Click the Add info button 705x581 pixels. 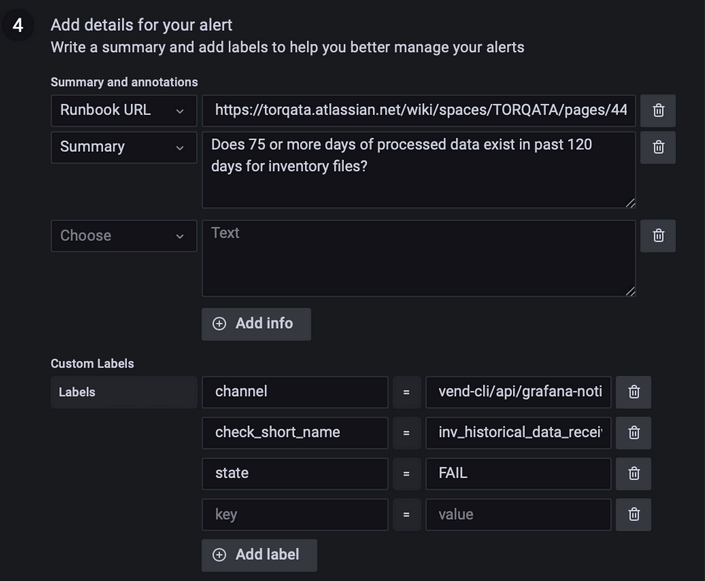coord(256,324)
